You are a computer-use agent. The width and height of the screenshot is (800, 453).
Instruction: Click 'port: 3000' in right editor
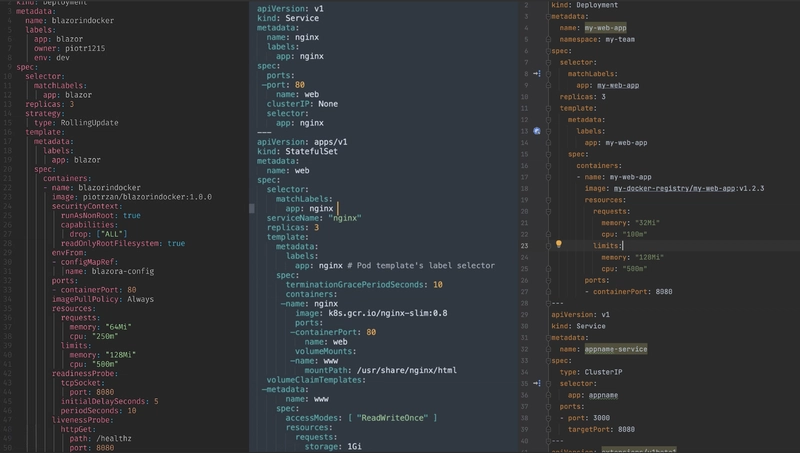point(589,418)
